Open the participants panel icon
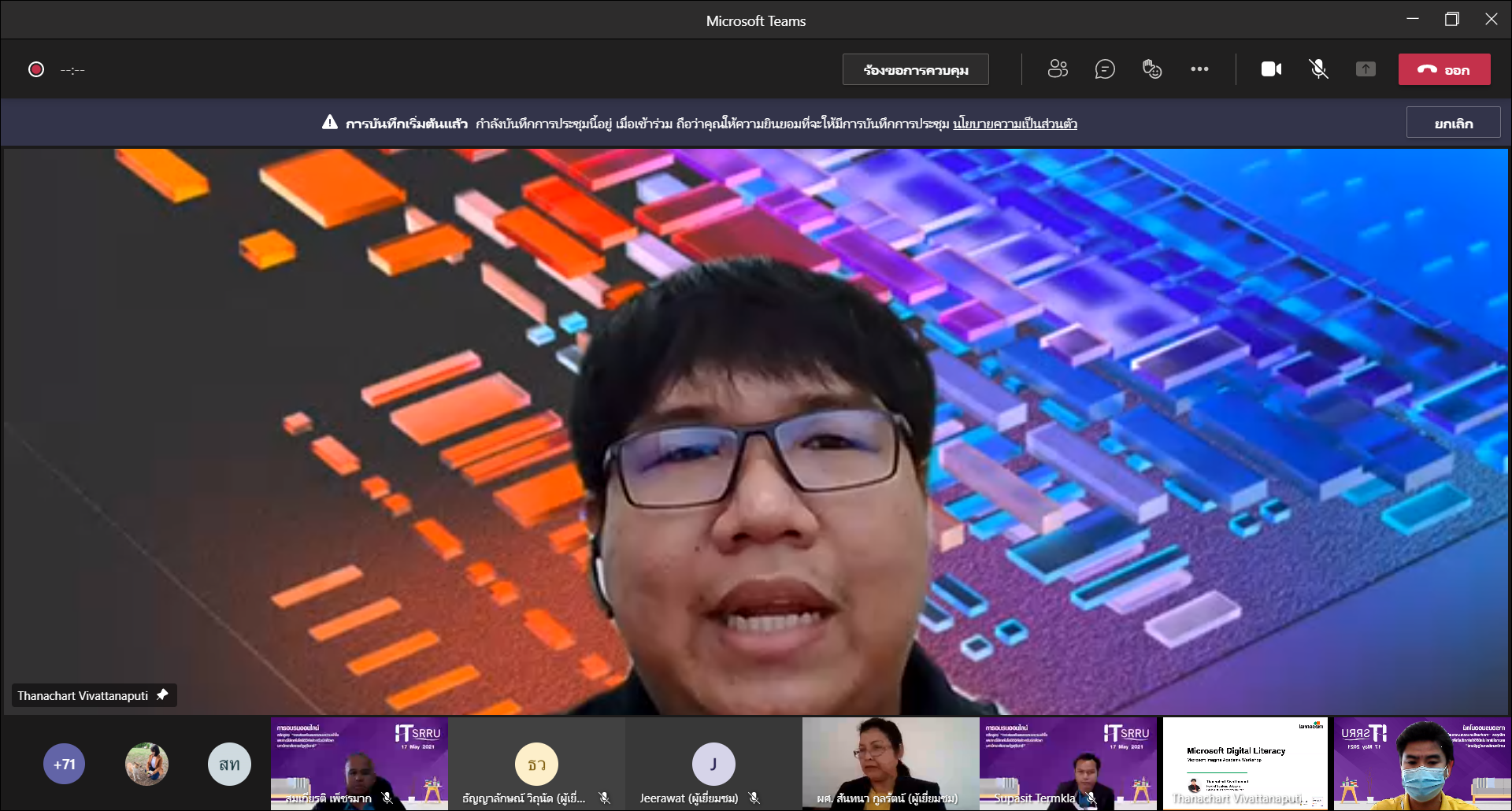Screen dimensions: 1512x811 pyautogui.click(x=1058, y=69)
